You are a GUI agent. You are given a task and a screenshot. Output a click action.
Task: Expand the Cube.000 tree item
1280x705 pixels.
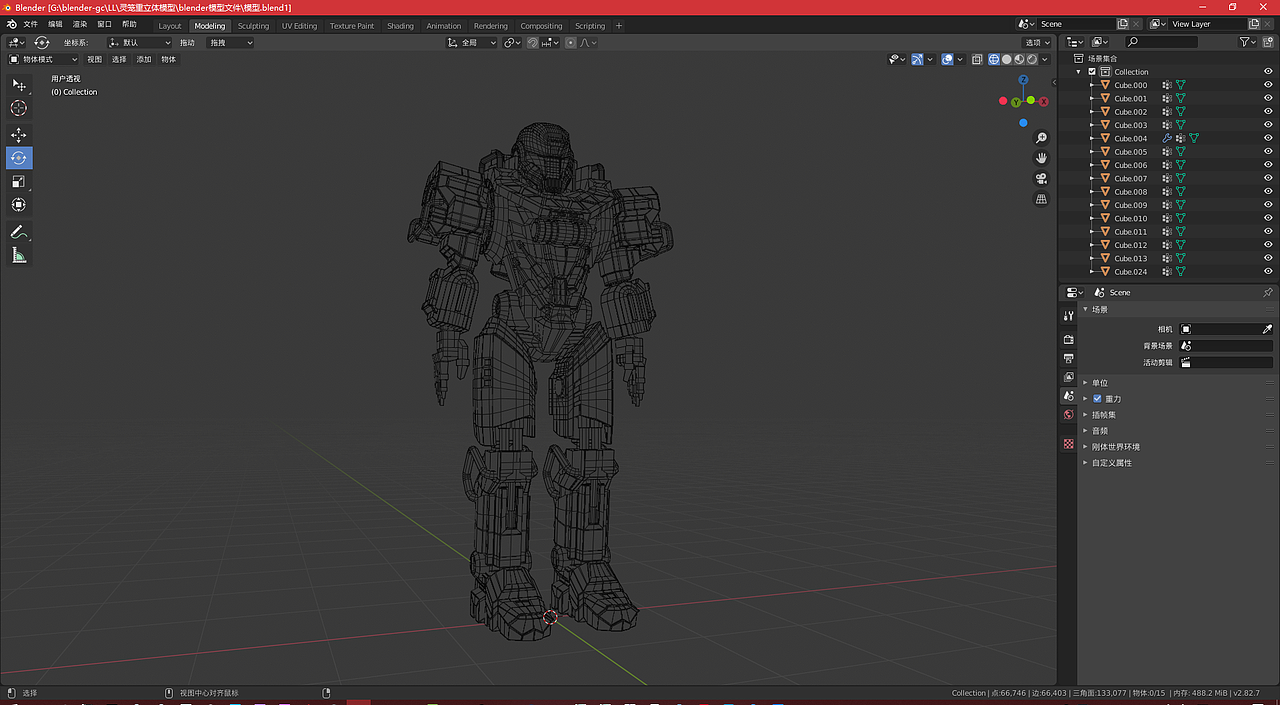(x=1092, y=85)
